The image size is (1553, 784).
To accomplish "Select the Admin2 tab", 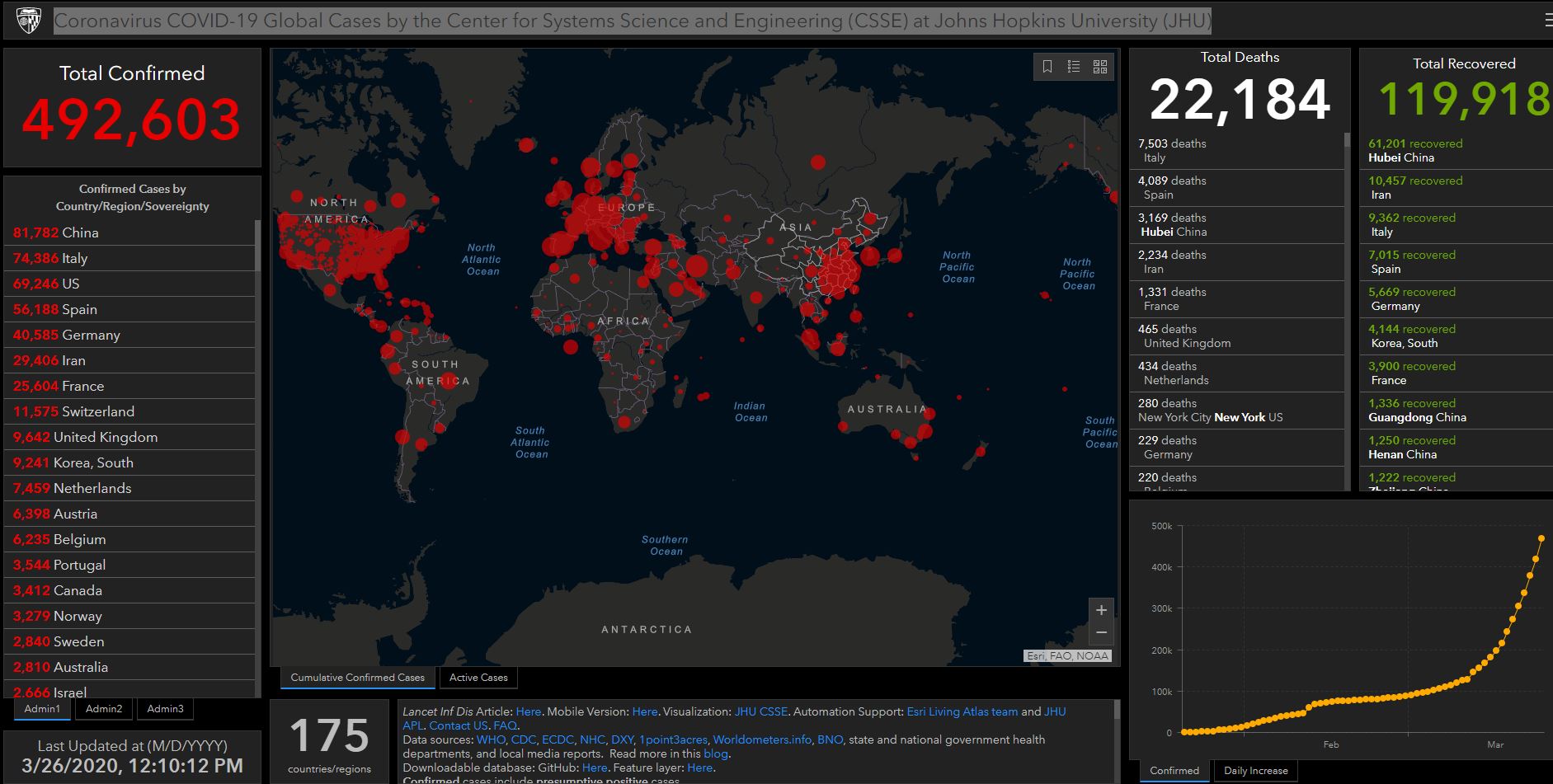I will [104, 709].
